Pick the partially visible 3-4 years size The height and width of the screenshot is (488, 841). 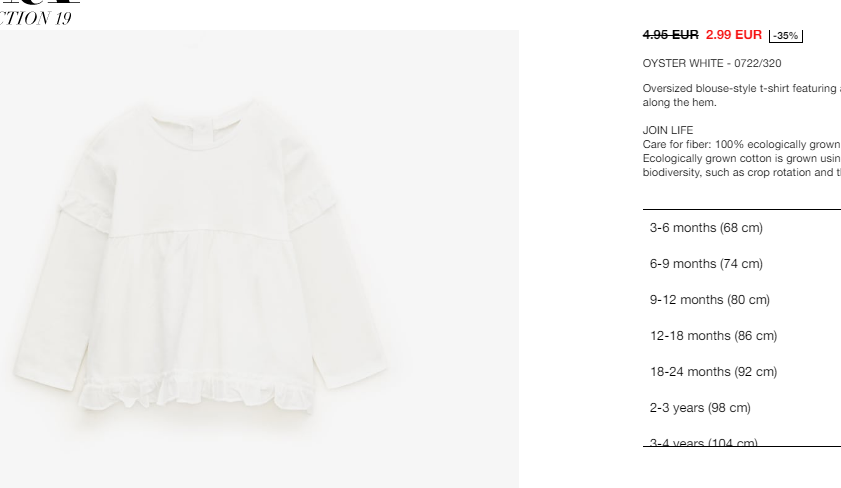point(703,442)
